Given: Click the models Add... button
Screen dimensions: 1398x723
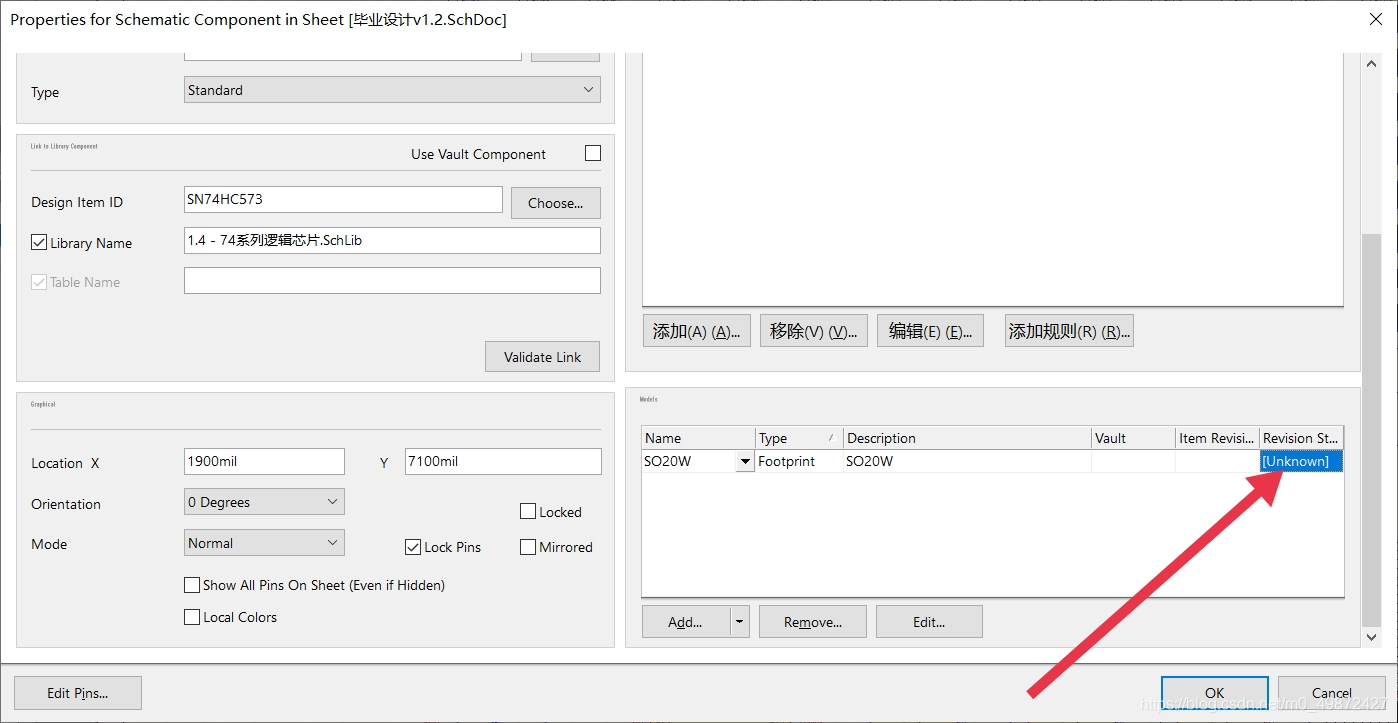Looking at the screenshot, I should [686, 621].
